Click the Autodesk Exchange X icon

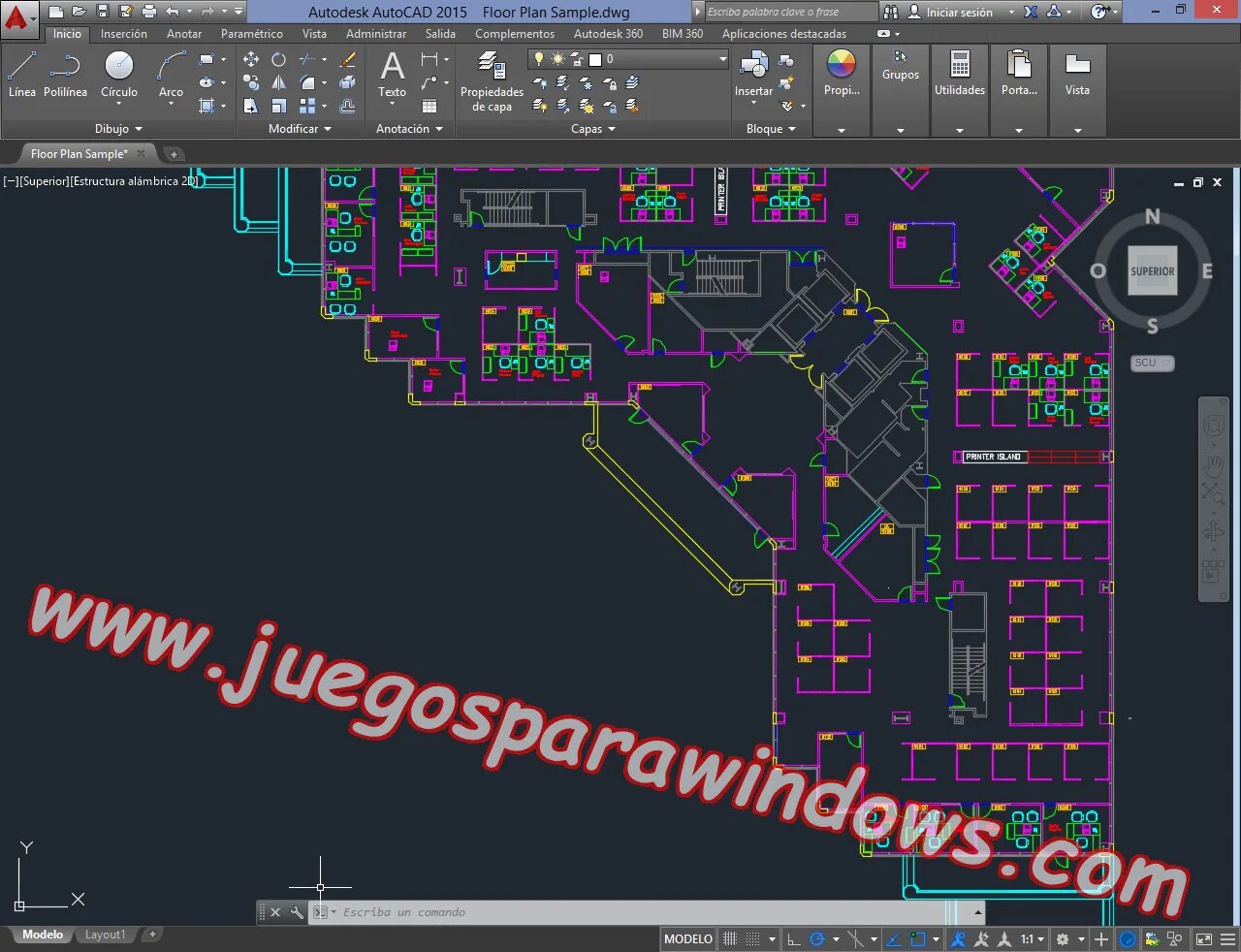1031,12
